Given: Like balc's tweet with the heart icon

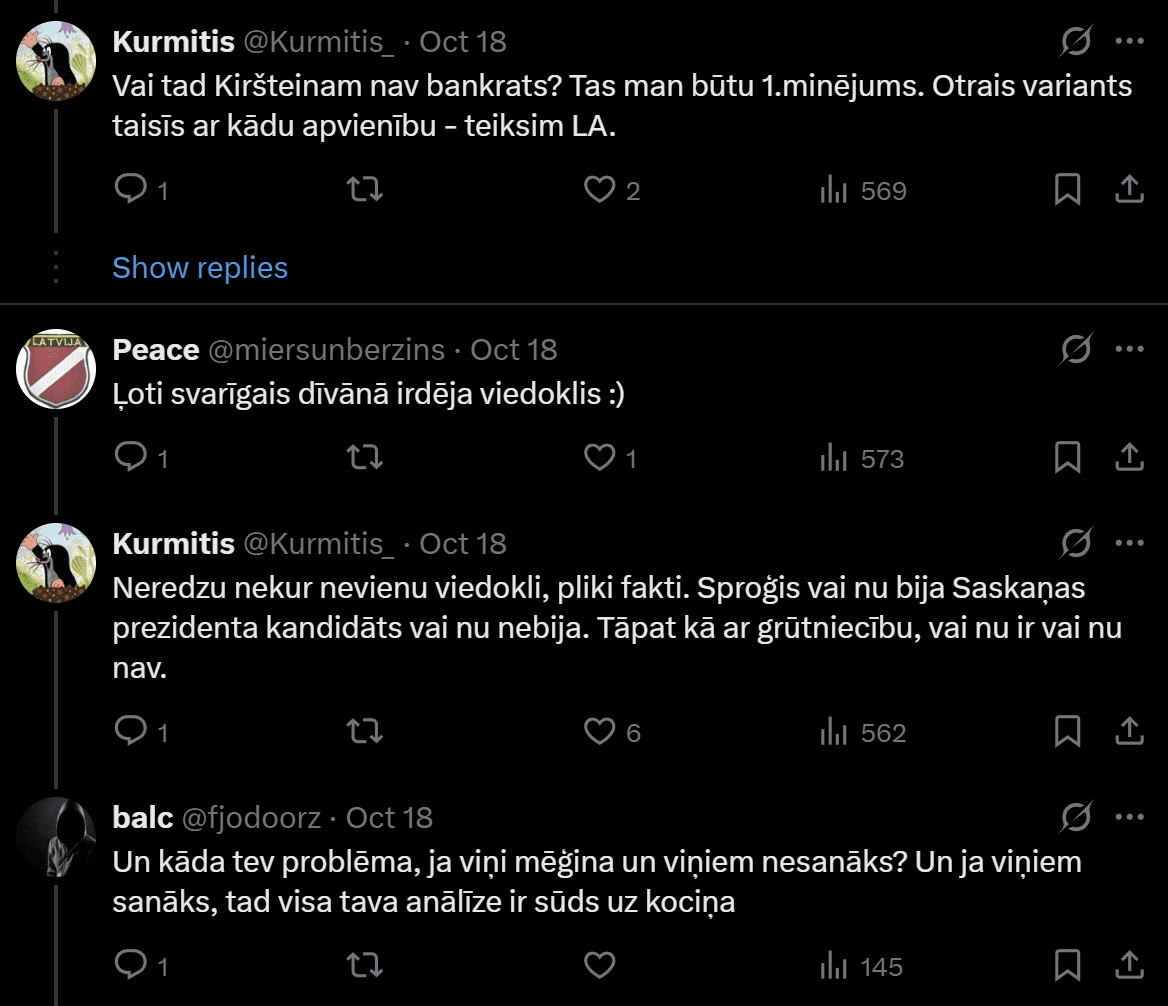Looking at the screenshot, I should pos(599,966).
